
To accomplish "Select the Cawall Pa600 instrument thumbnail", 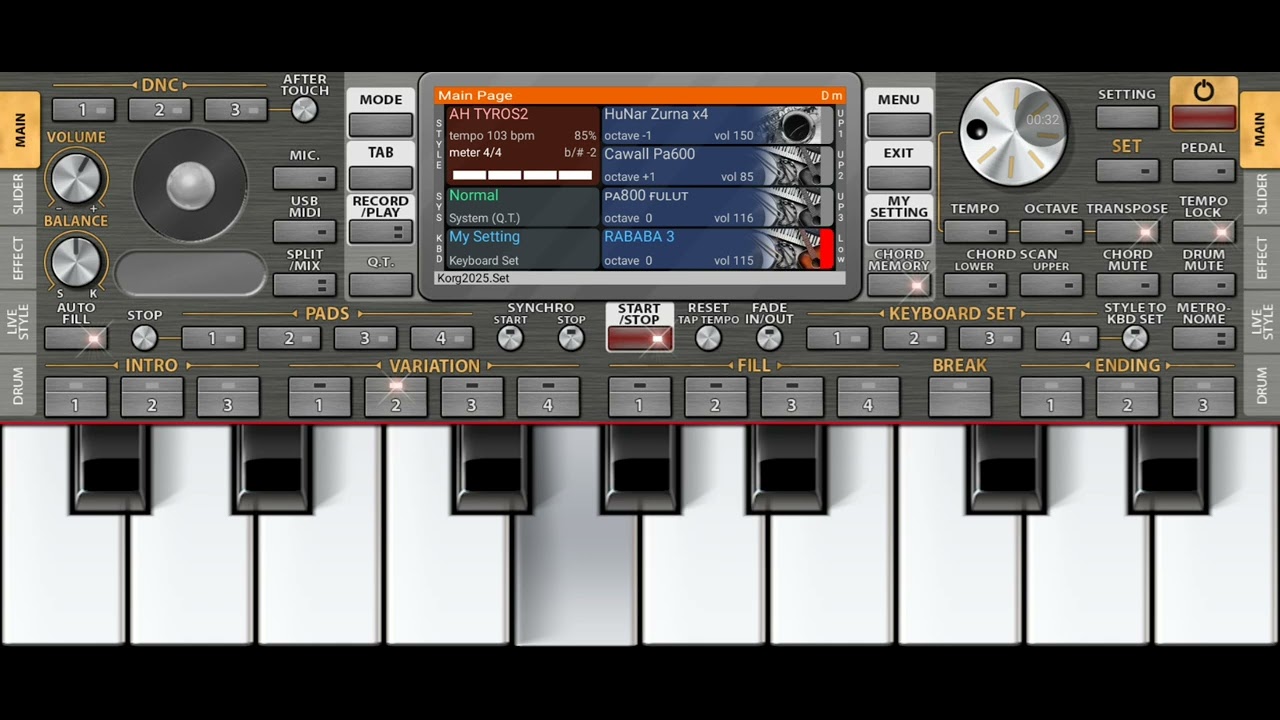I will 797,166.
